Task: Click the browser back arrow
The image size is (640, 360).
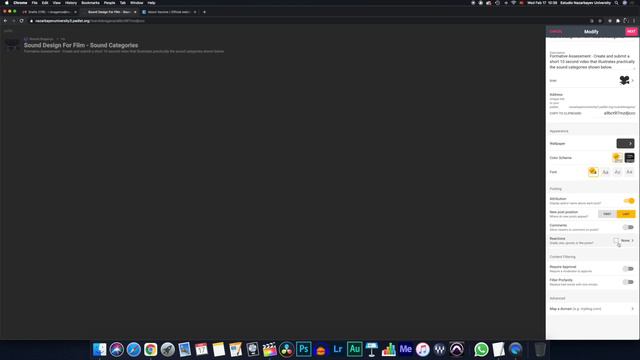Action: [5, 21]
